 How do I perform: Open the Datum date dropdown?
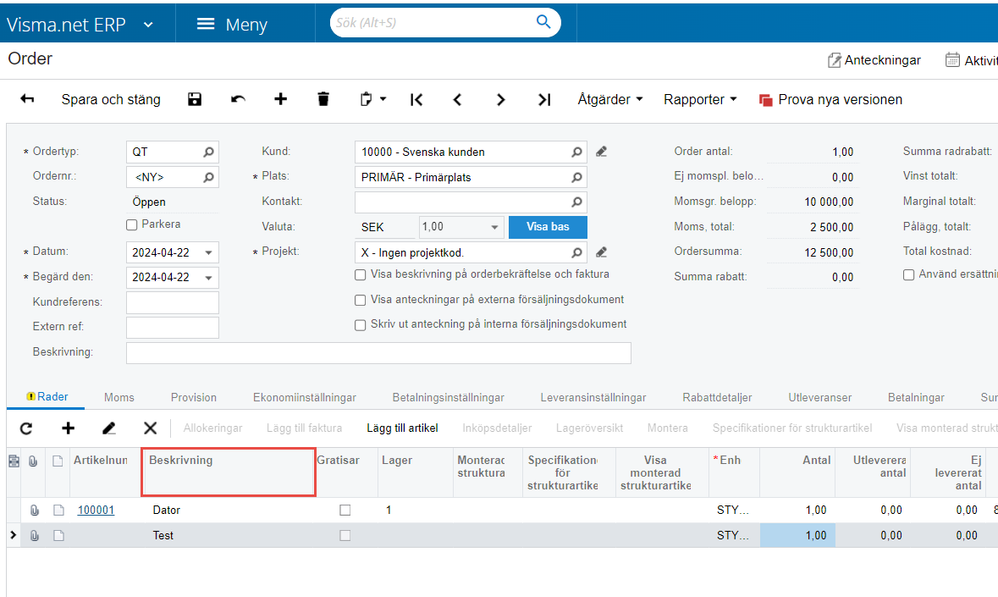(209, 253)
